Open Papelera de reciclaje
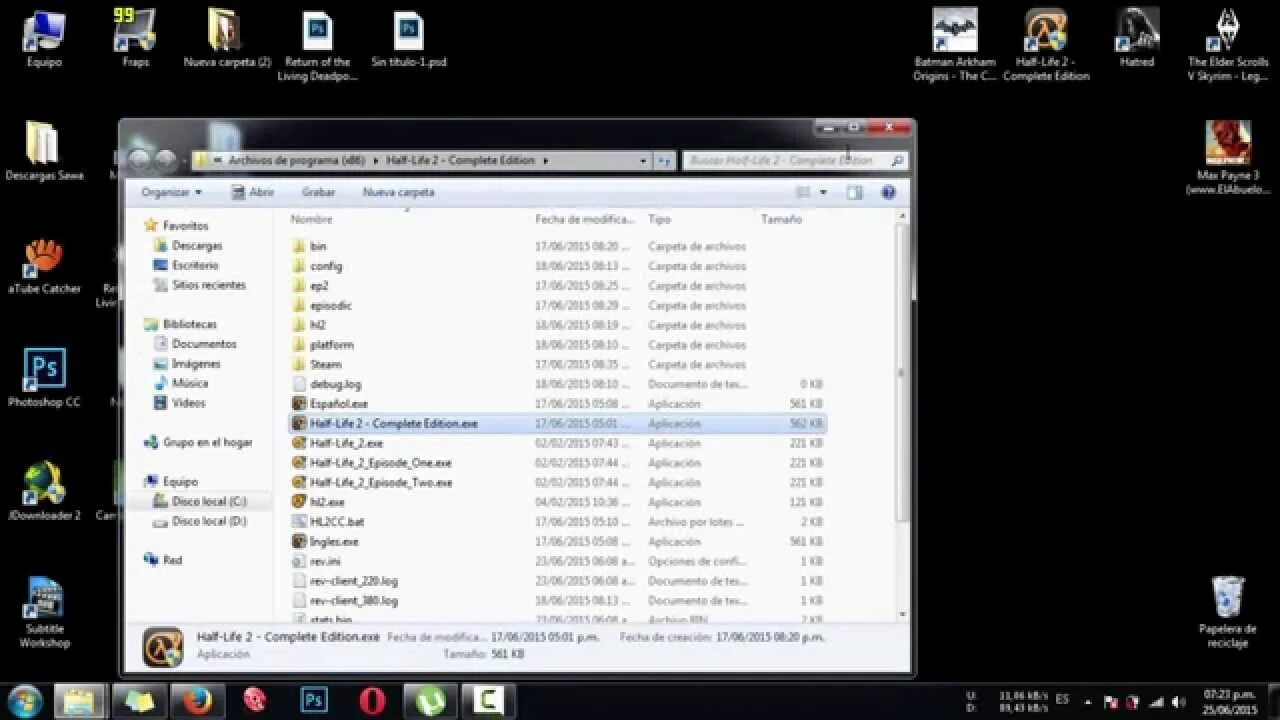Screen dimensions: 1280x720 coord(1228,612)
